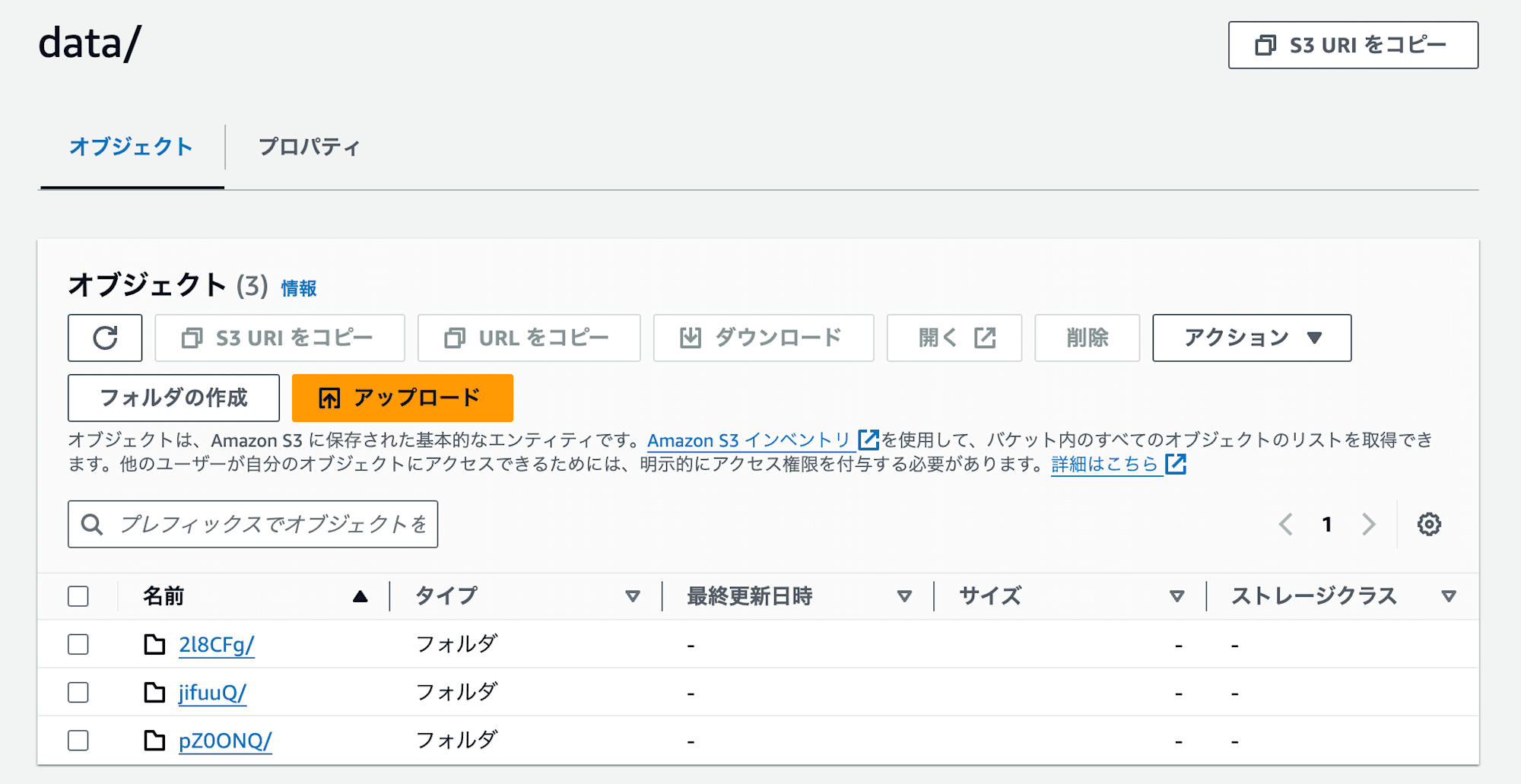Click the URL をコピー button
Image resolution: width=1521 pixels, height=784 pixels.
pyautogui.click(x=529, y=338)
